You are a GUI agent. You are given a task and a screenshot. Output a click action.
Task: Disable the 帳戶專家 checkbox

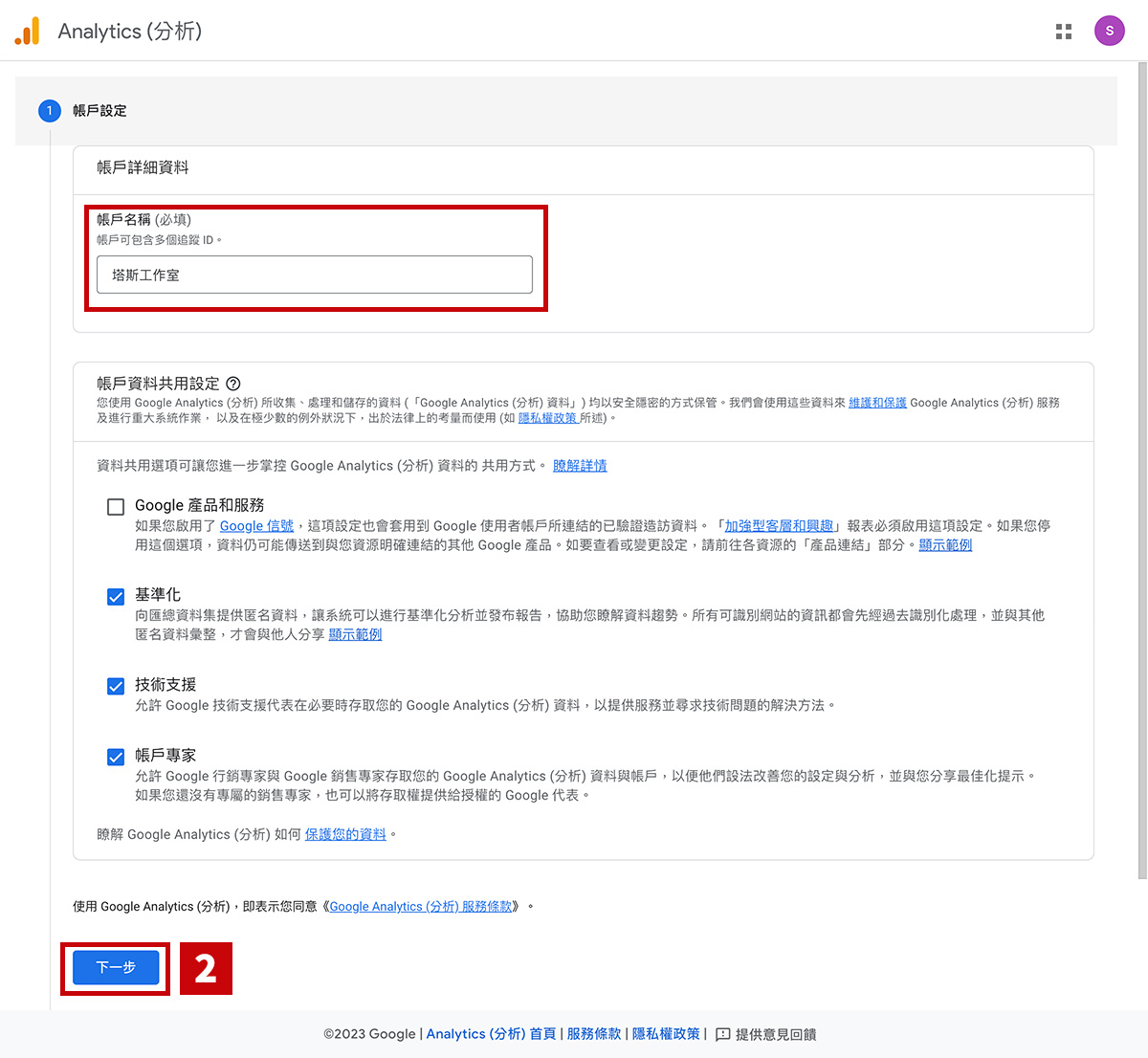pyautogui.click(x=116, y=757)
